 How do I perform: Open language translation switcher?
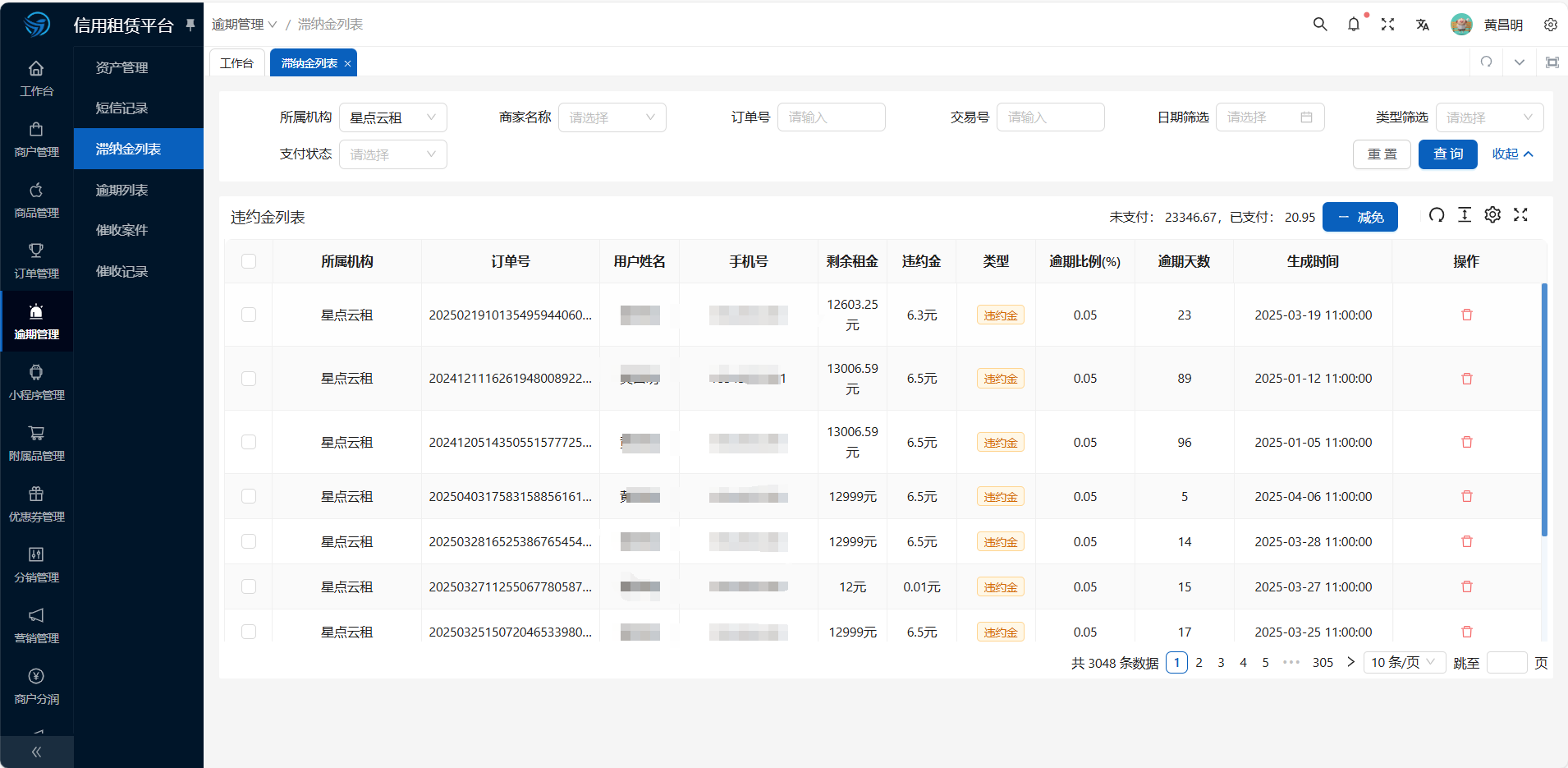1423,25
